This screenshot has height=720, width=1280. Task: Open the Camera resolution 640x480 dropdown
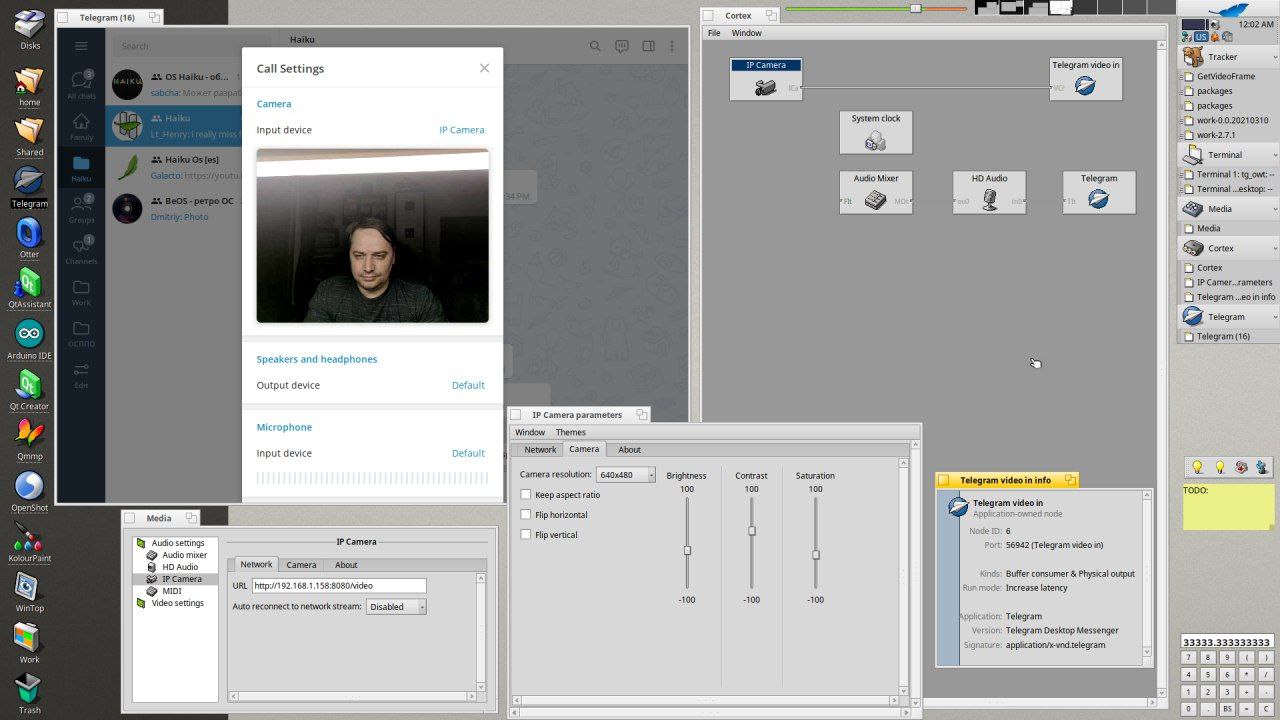click(x=626, y=475)
